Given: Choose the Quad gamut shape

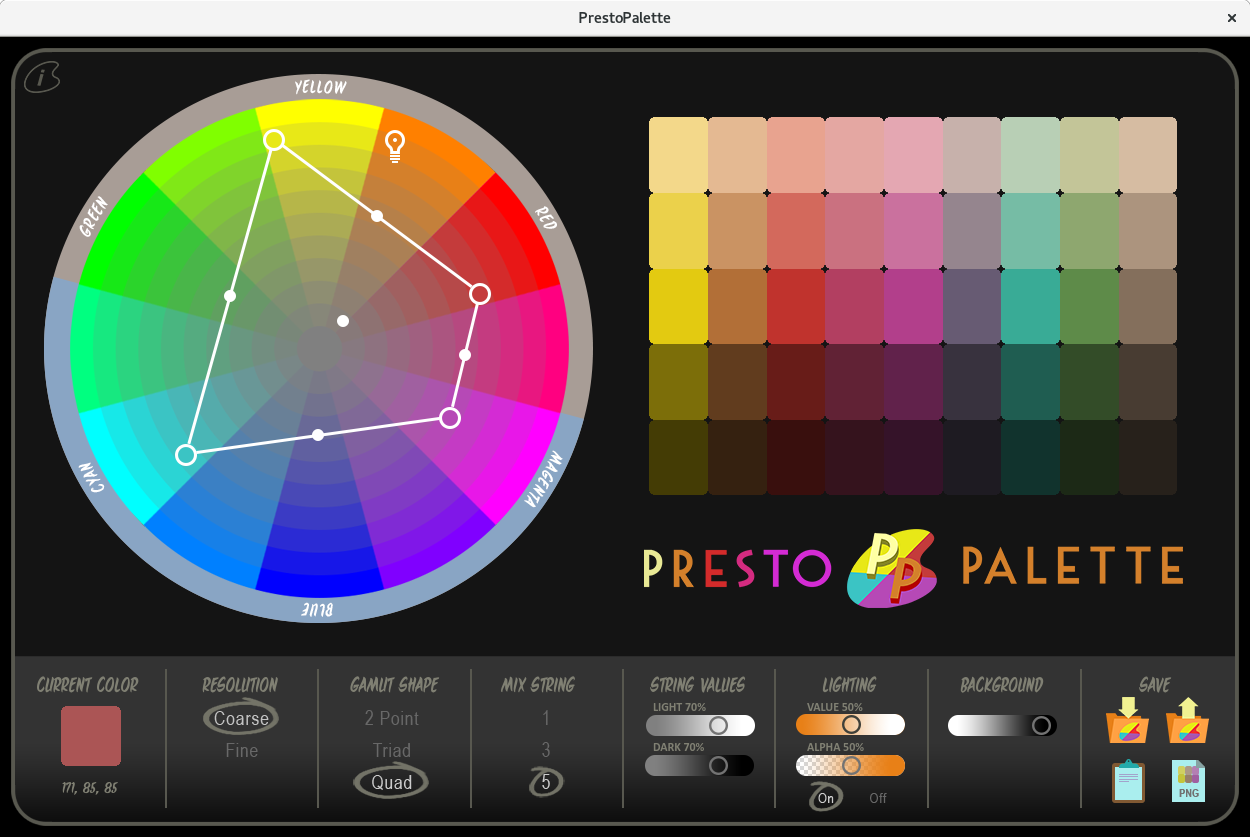Looking at the screenshot, I should click(392, 782).
